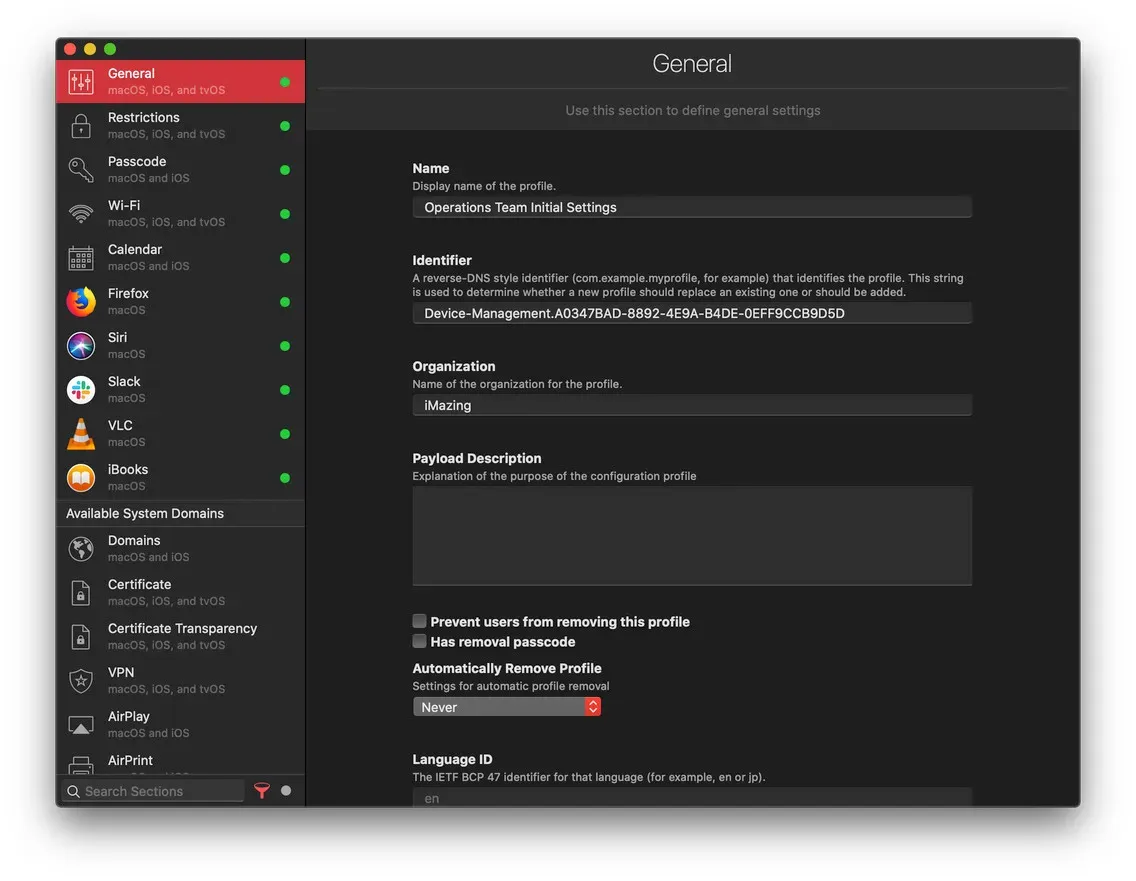
Task: Check the Has removal passcode option
Action: click(419, 640)
